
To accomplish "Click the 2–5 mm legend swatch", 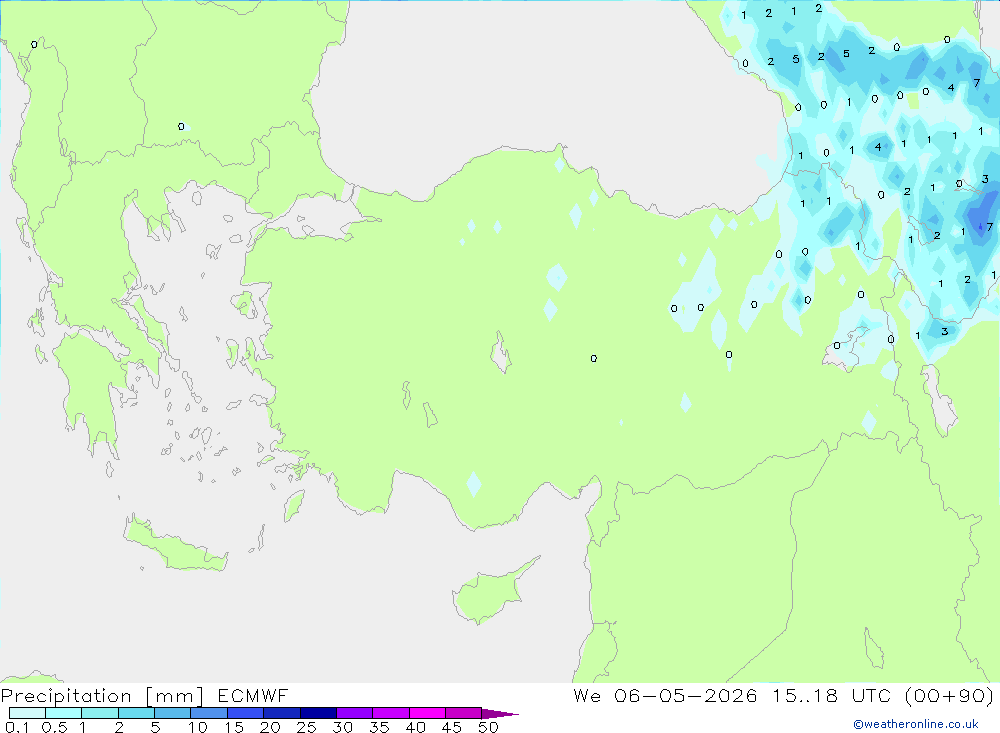I will 136,713.
